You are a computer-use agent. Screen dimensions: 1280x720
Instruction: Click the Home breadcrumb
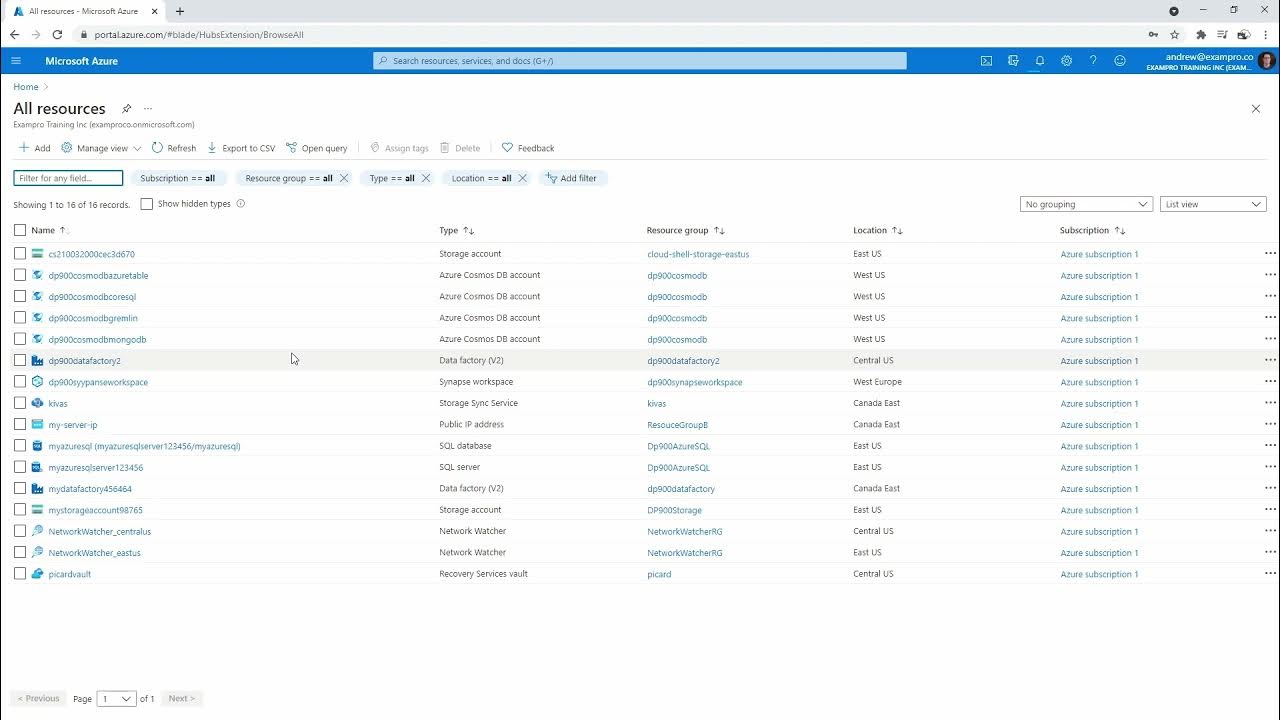pyautogui.click(x=26, y=87)
